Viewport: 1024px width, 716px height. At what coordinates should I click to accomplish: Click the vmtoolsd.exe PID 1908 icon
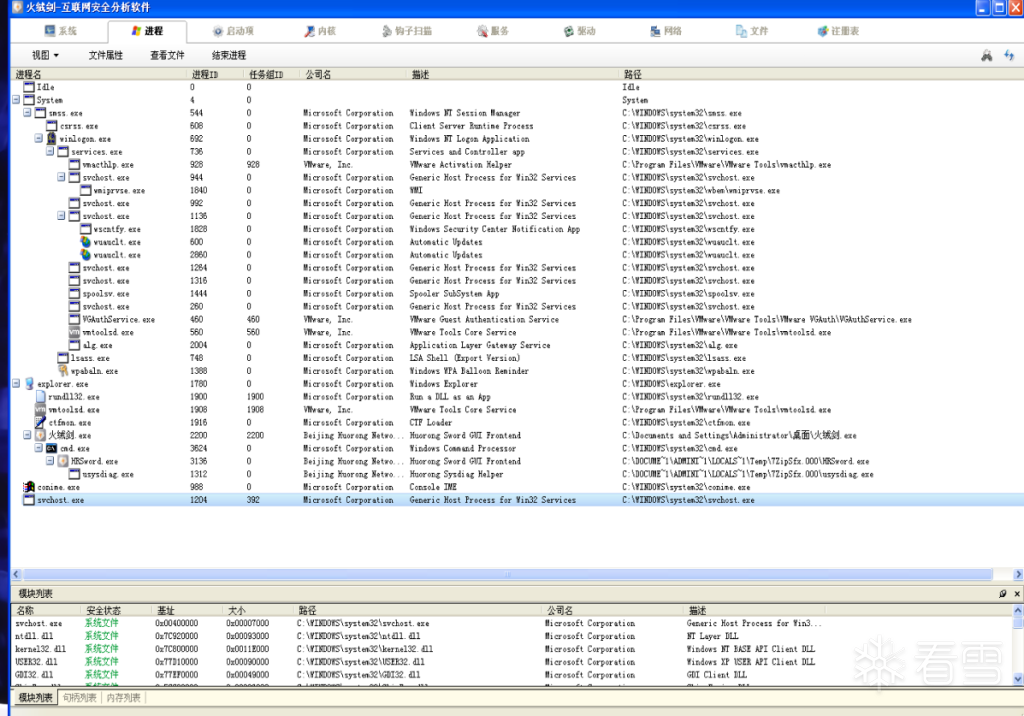point(40,410)
